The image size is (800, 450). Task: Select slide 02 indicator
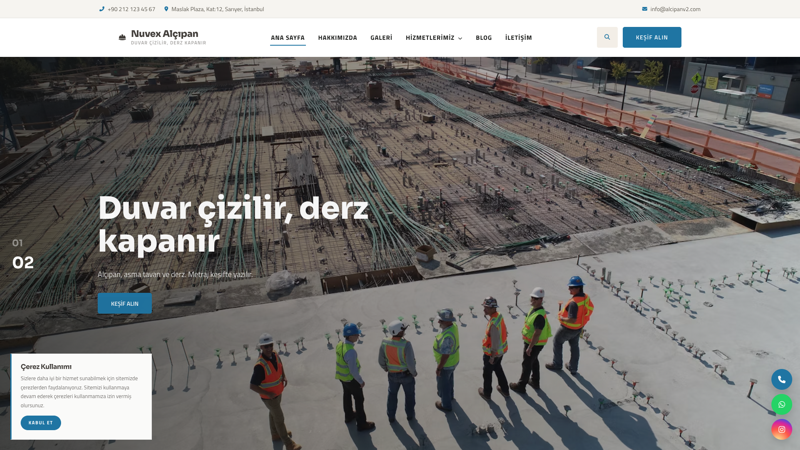23,263
